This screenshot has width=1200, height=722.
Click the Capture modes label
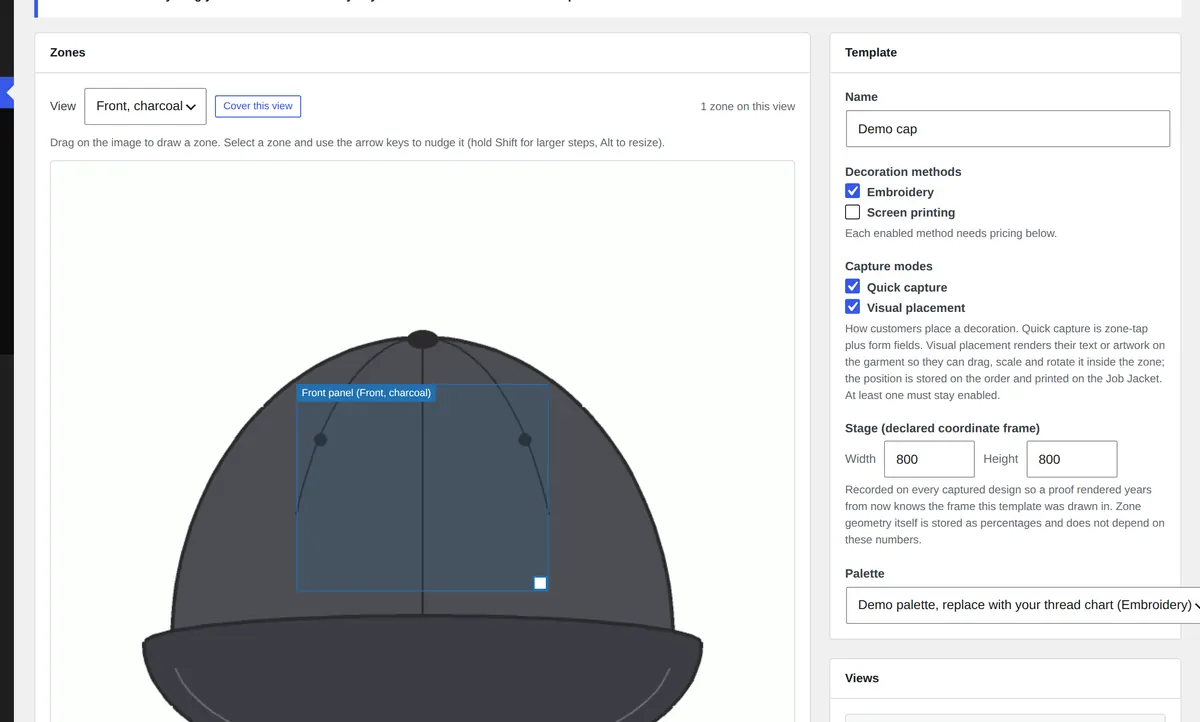pos(889,266)
